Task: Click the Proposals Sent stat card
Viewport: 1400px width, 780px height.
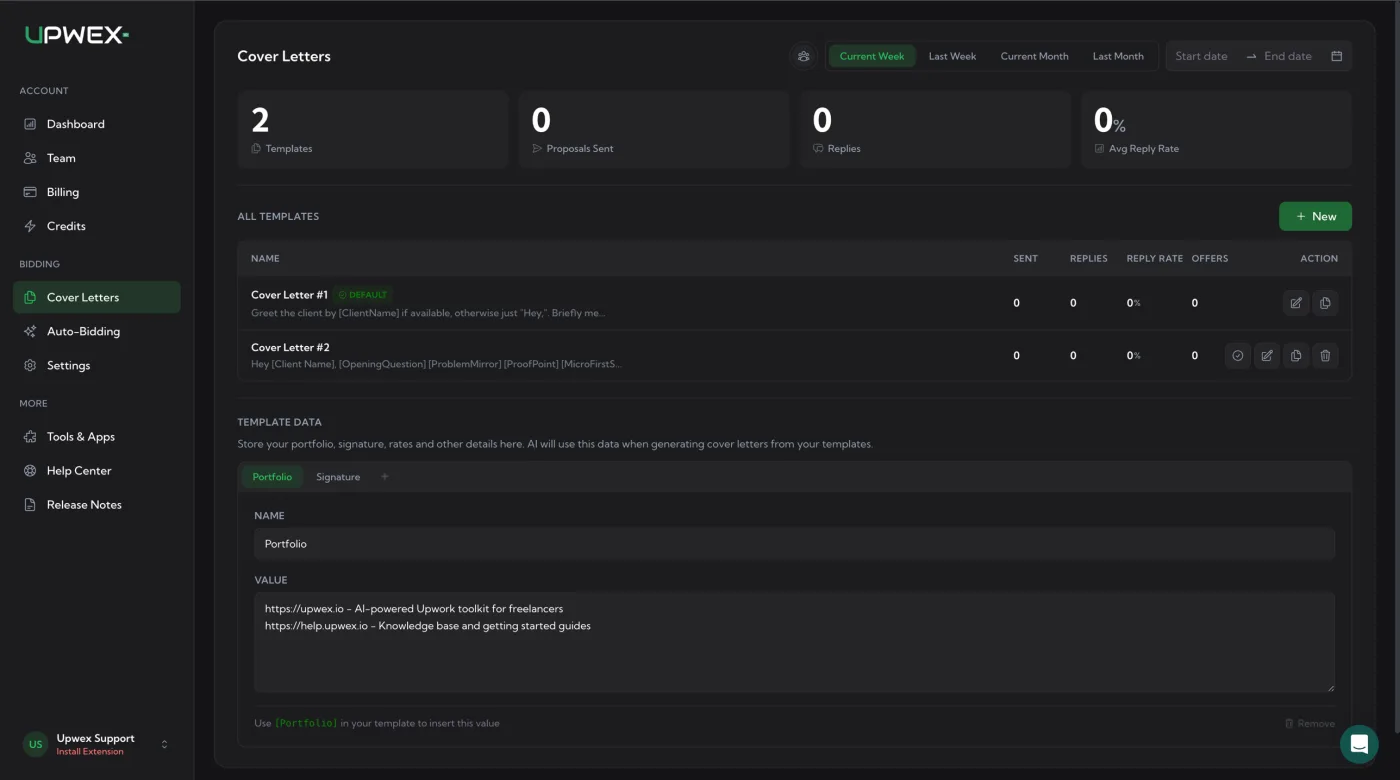Action: pyautogui.click(x=654, y=130)
